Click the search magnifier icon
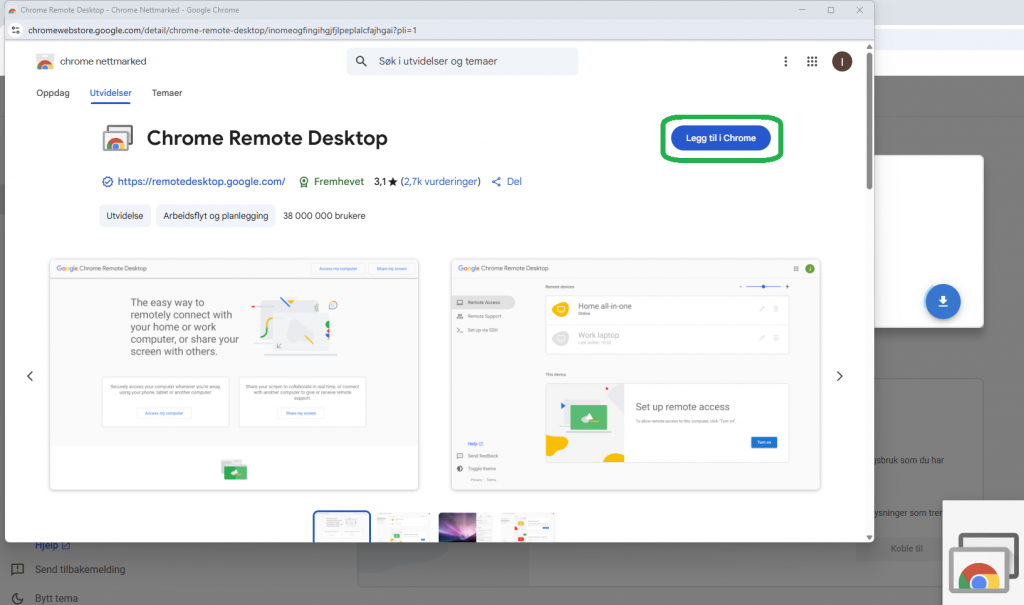The height and width of the screenshot is (605, 1024). point(361,61)
